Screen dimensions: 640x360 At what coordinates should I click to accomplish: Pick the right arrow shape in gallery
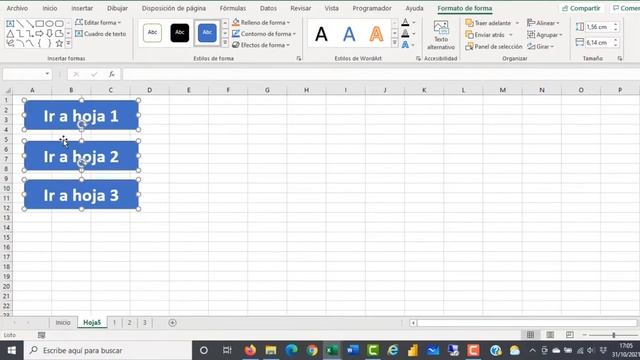coord(40,33)
